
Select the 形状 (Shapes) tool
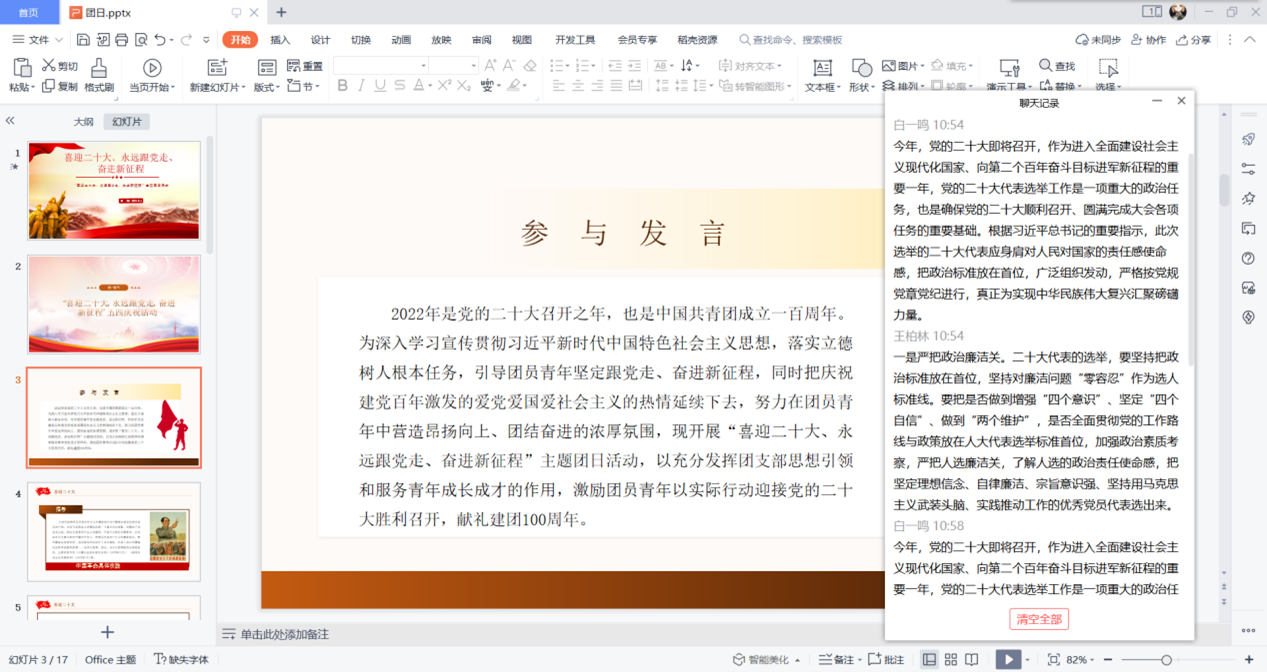pyautogui.click(x=862, y=74)
